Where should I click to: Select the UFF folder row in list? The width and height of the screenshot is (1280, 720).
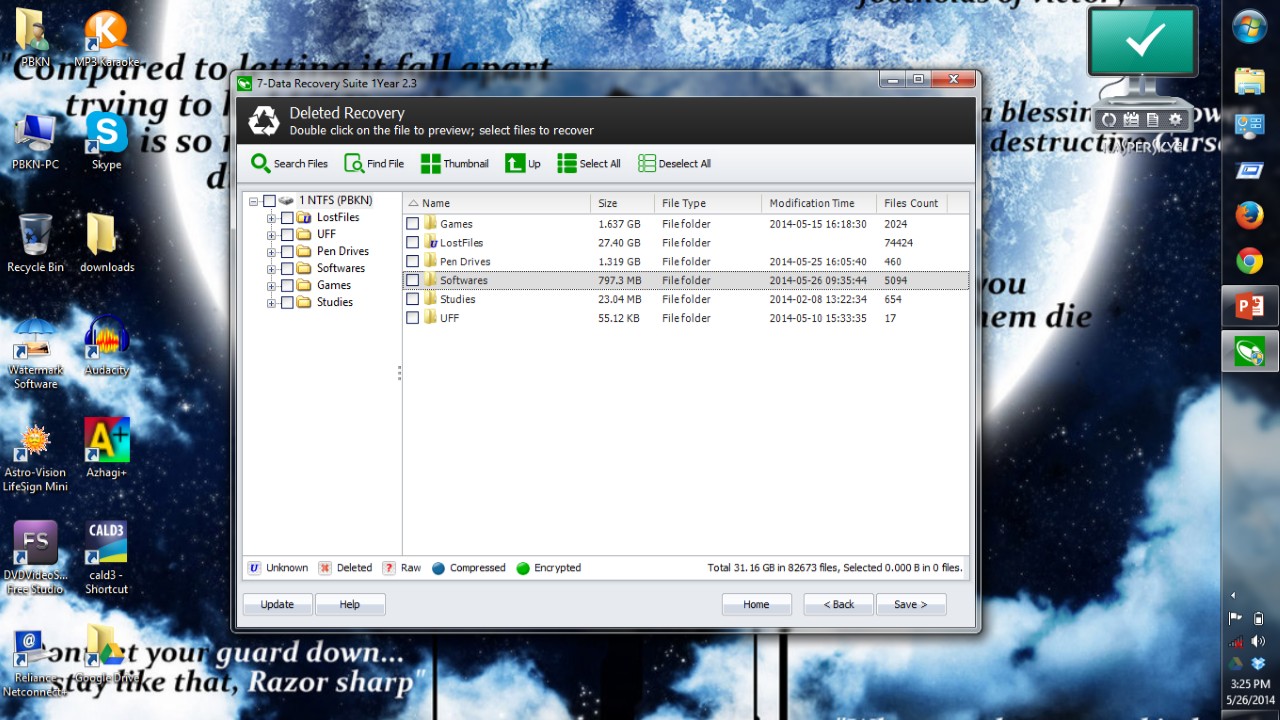pos(450,318)
